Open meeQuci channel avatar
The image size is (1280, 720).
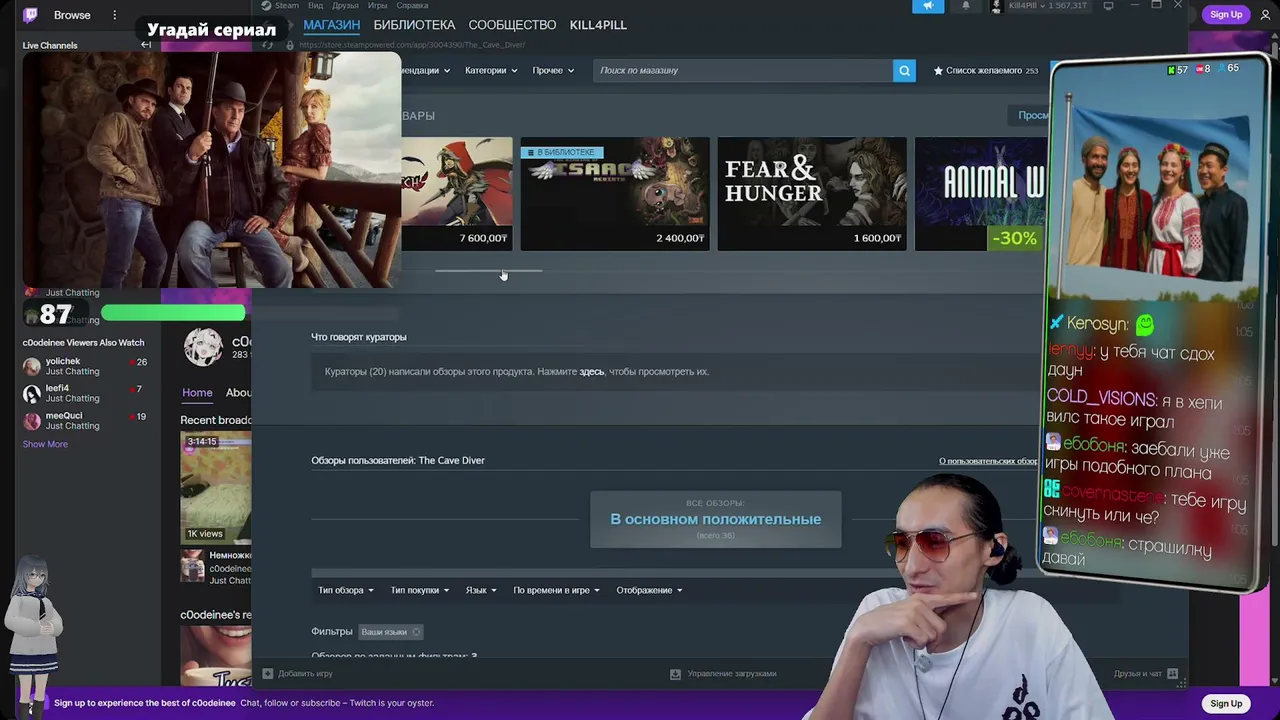[x=32, y=420]
